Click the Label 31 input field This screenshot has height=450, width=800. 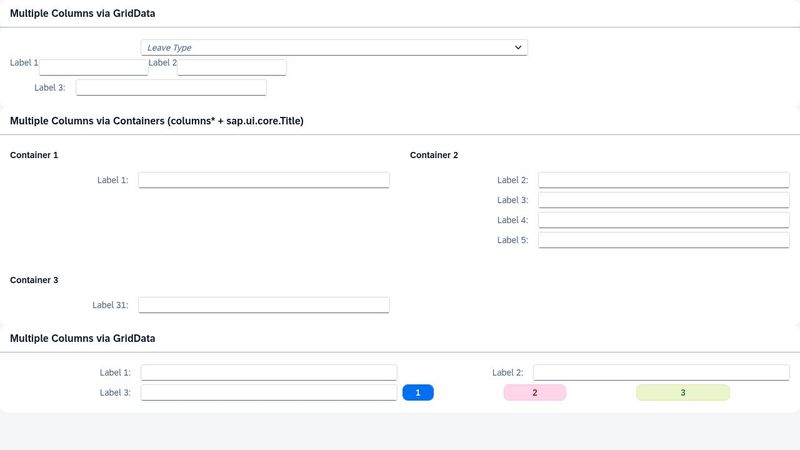[x=264, y=305]
